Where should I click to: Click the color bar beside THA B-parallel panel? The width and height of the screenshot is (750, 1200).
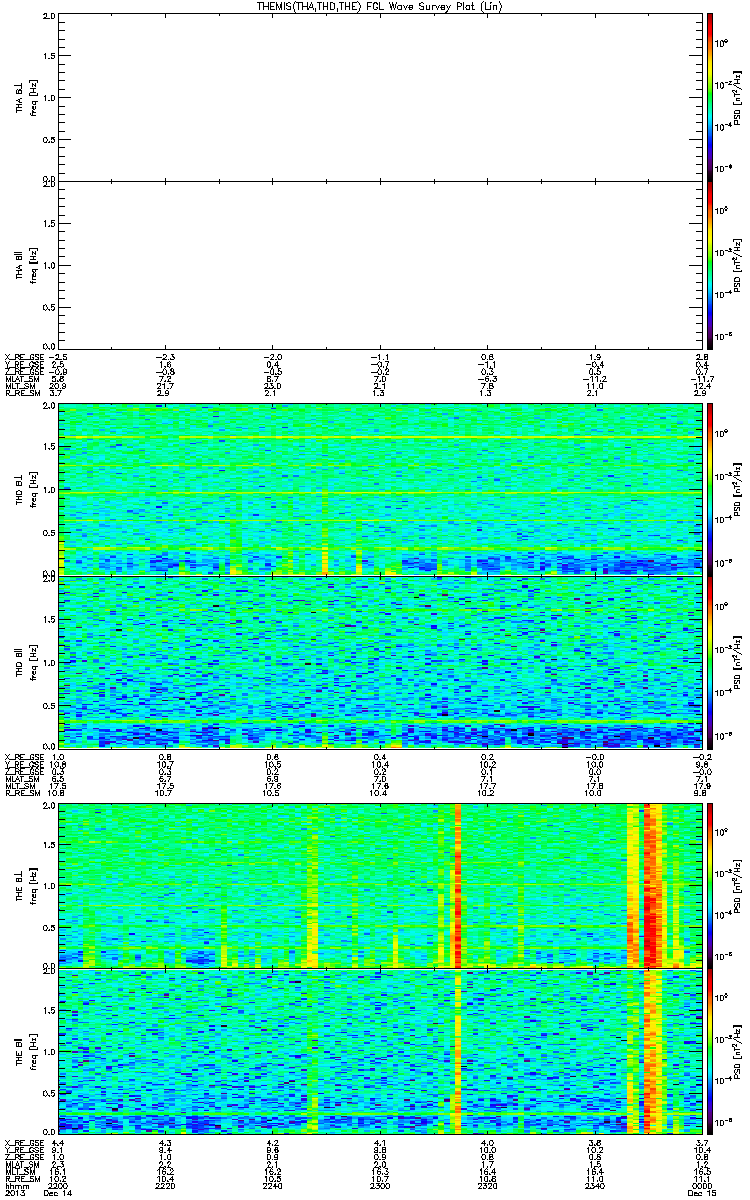710,264
